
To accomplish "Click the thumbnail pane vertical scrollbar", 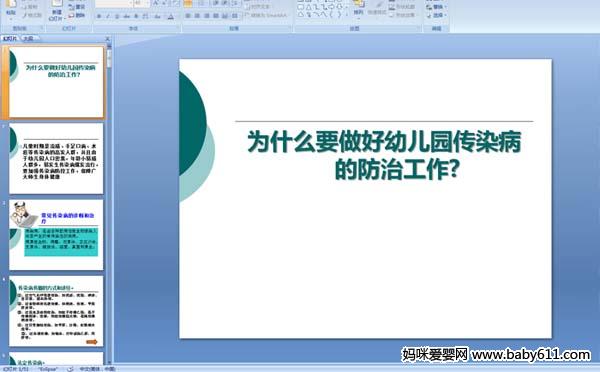I will click(109, 203).
